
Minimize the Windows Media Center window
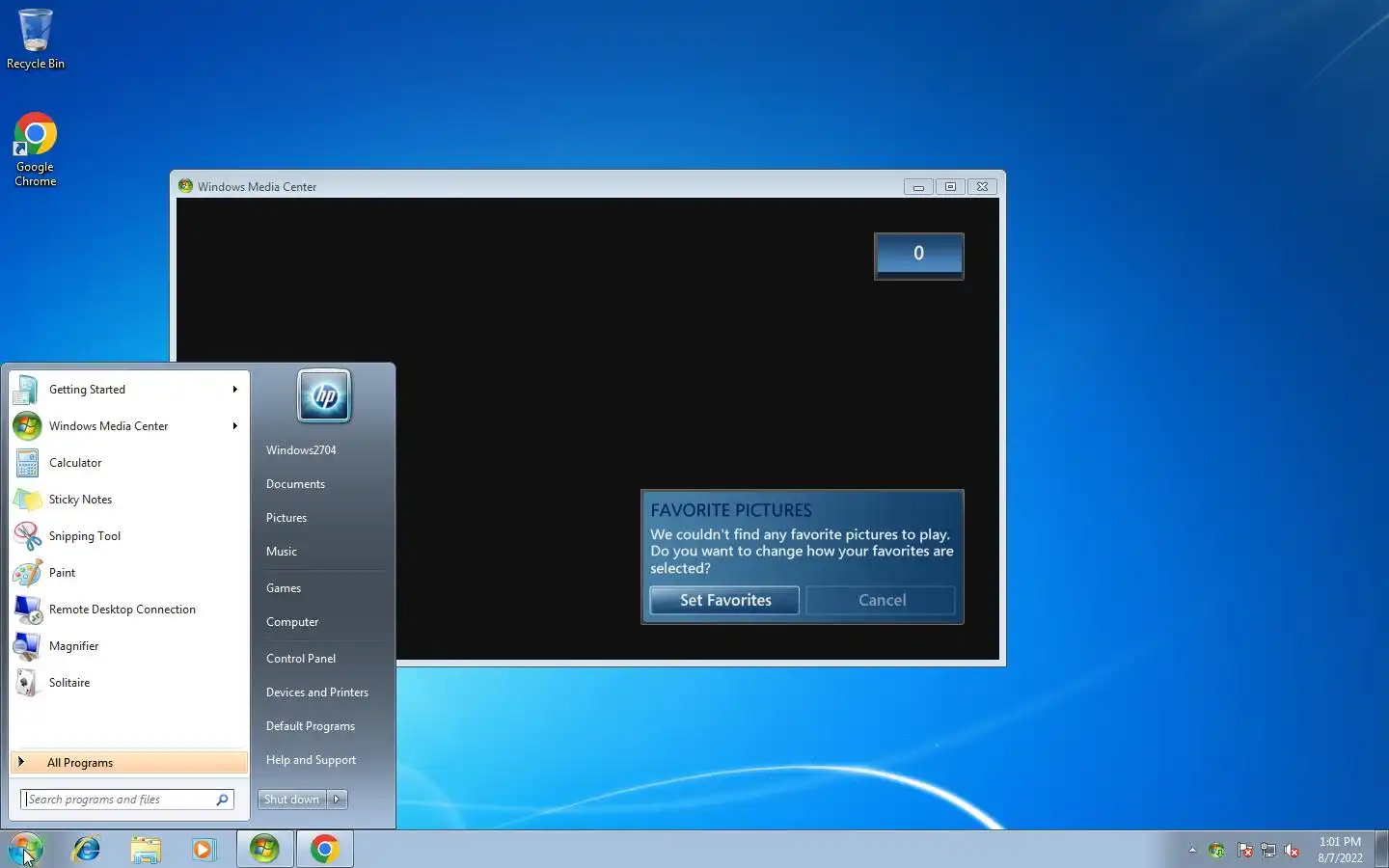pyautogui.click(x=918, y=187)
